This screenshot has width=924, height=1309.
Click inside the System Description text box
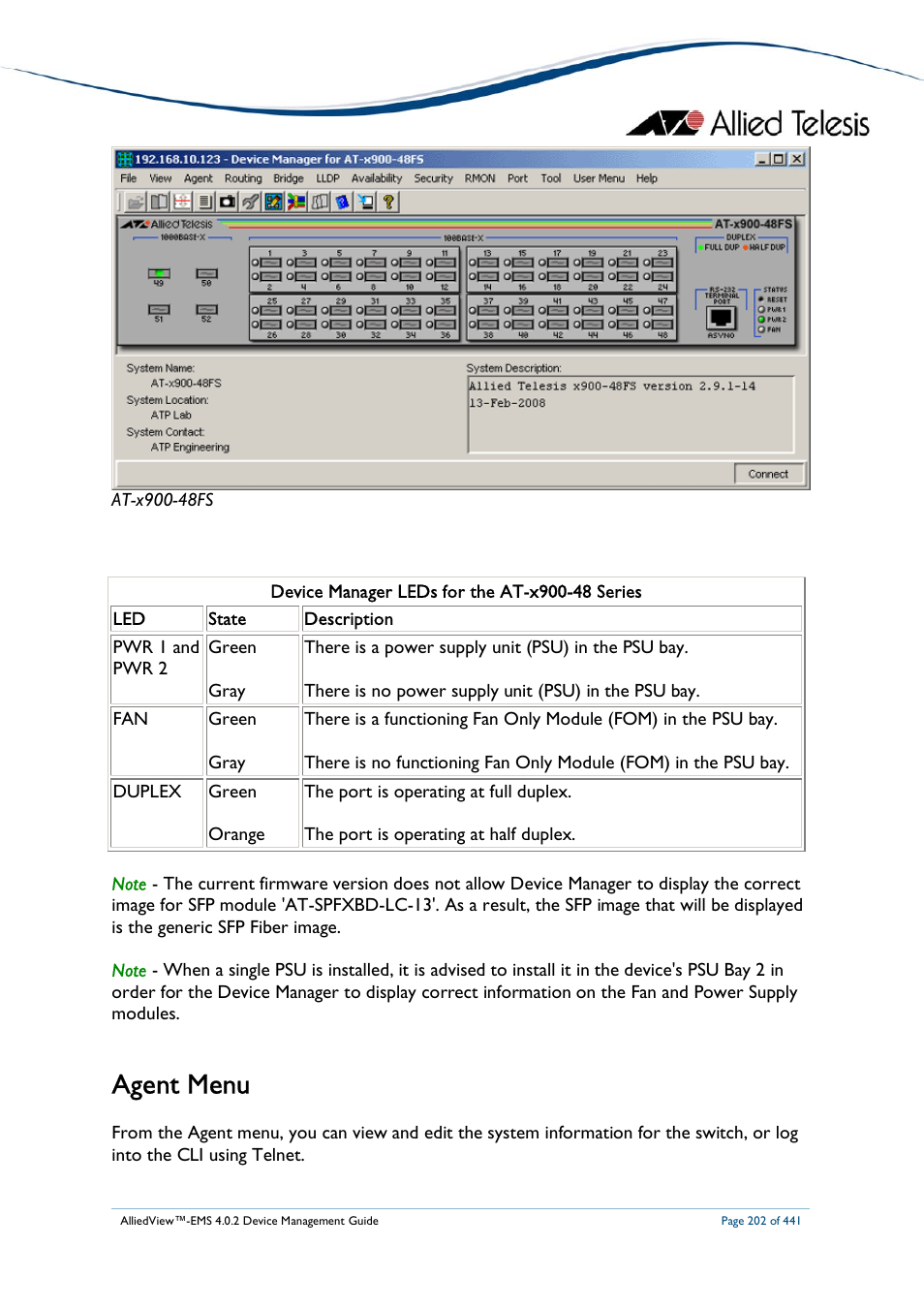[631, 415]
